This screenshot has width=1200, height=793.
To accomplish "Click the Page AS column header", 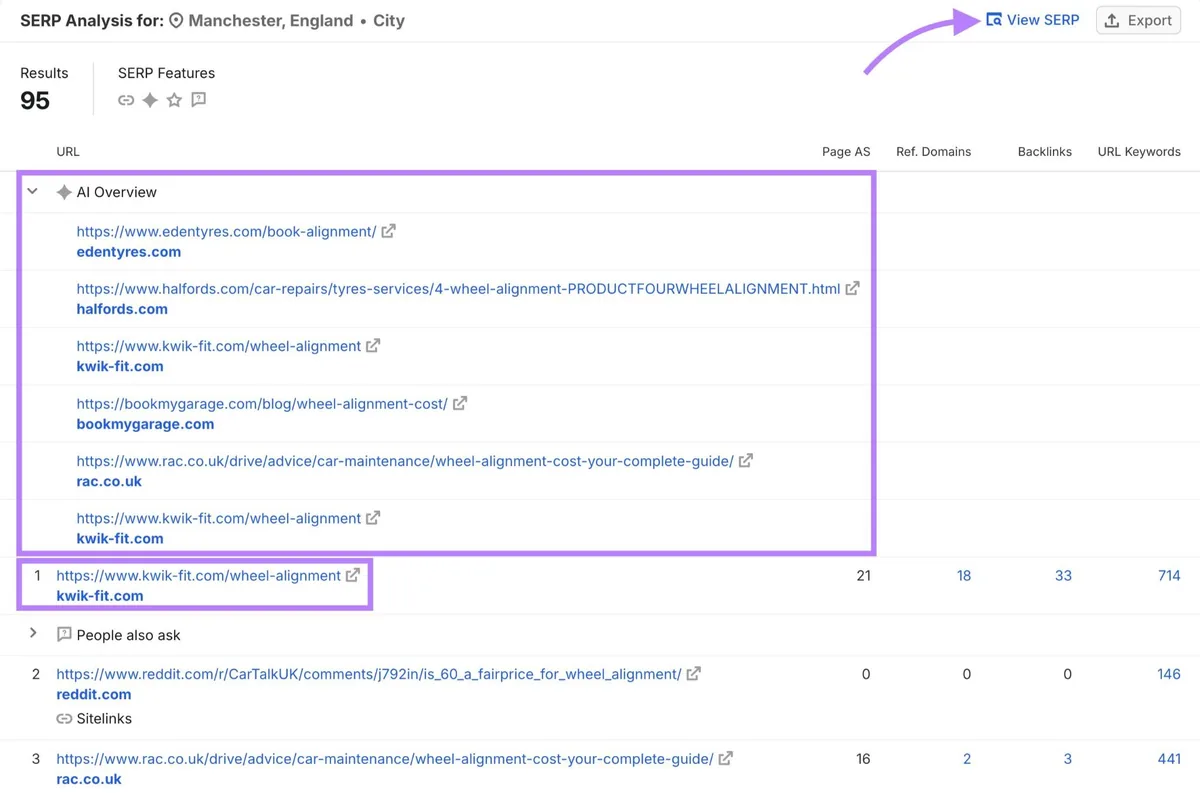I will 846,152.
